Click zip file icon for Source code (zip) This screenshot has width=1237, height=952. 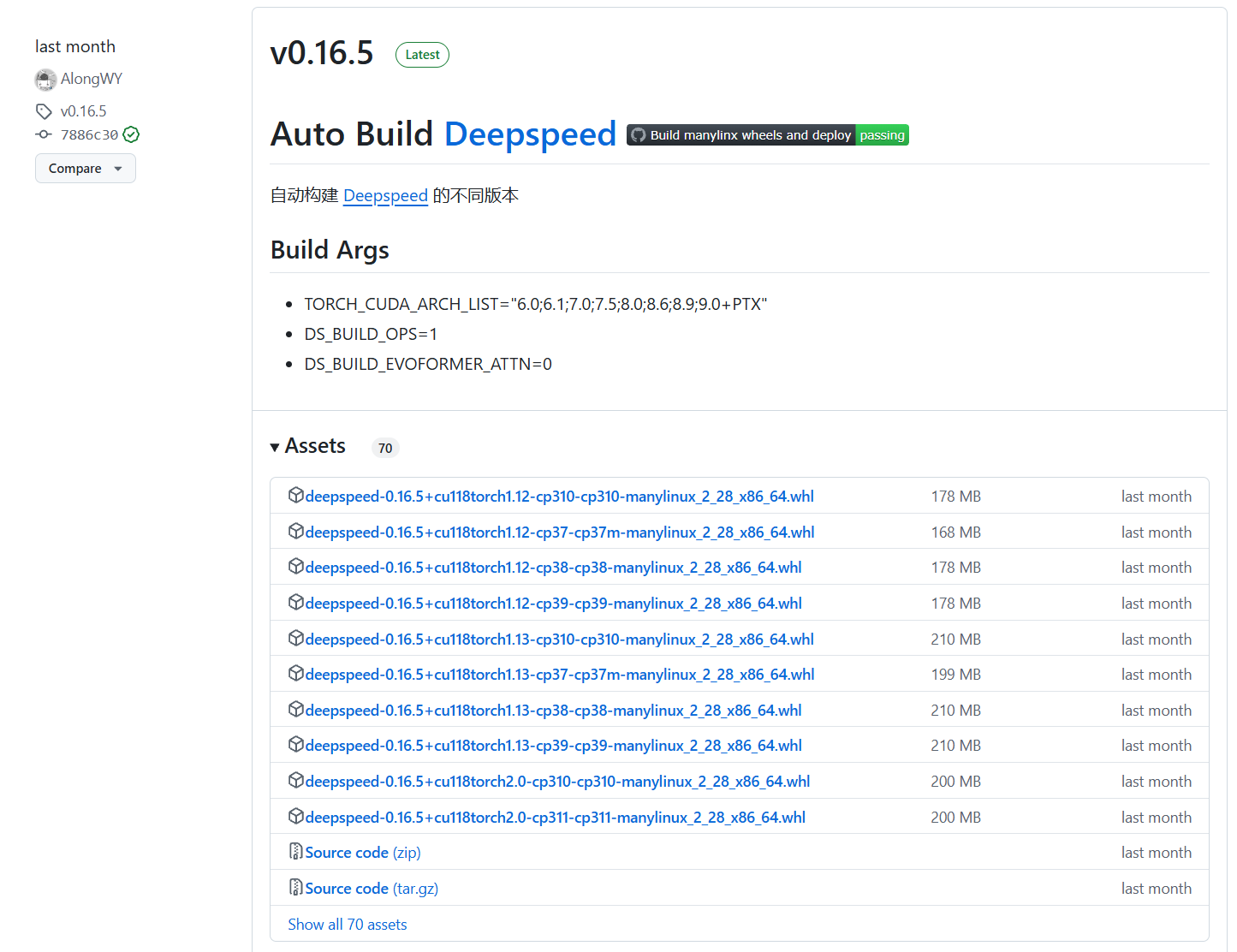(296, 851)
